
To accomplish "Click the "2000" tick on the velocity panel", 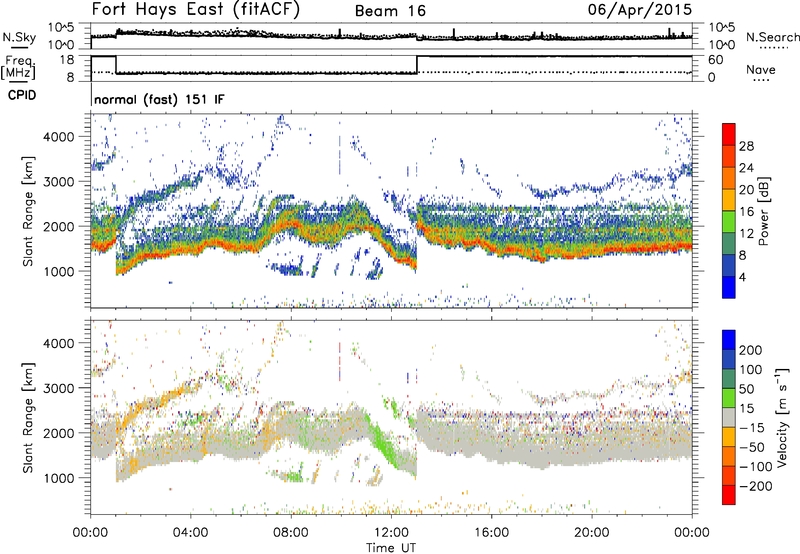I will [58, 433].
